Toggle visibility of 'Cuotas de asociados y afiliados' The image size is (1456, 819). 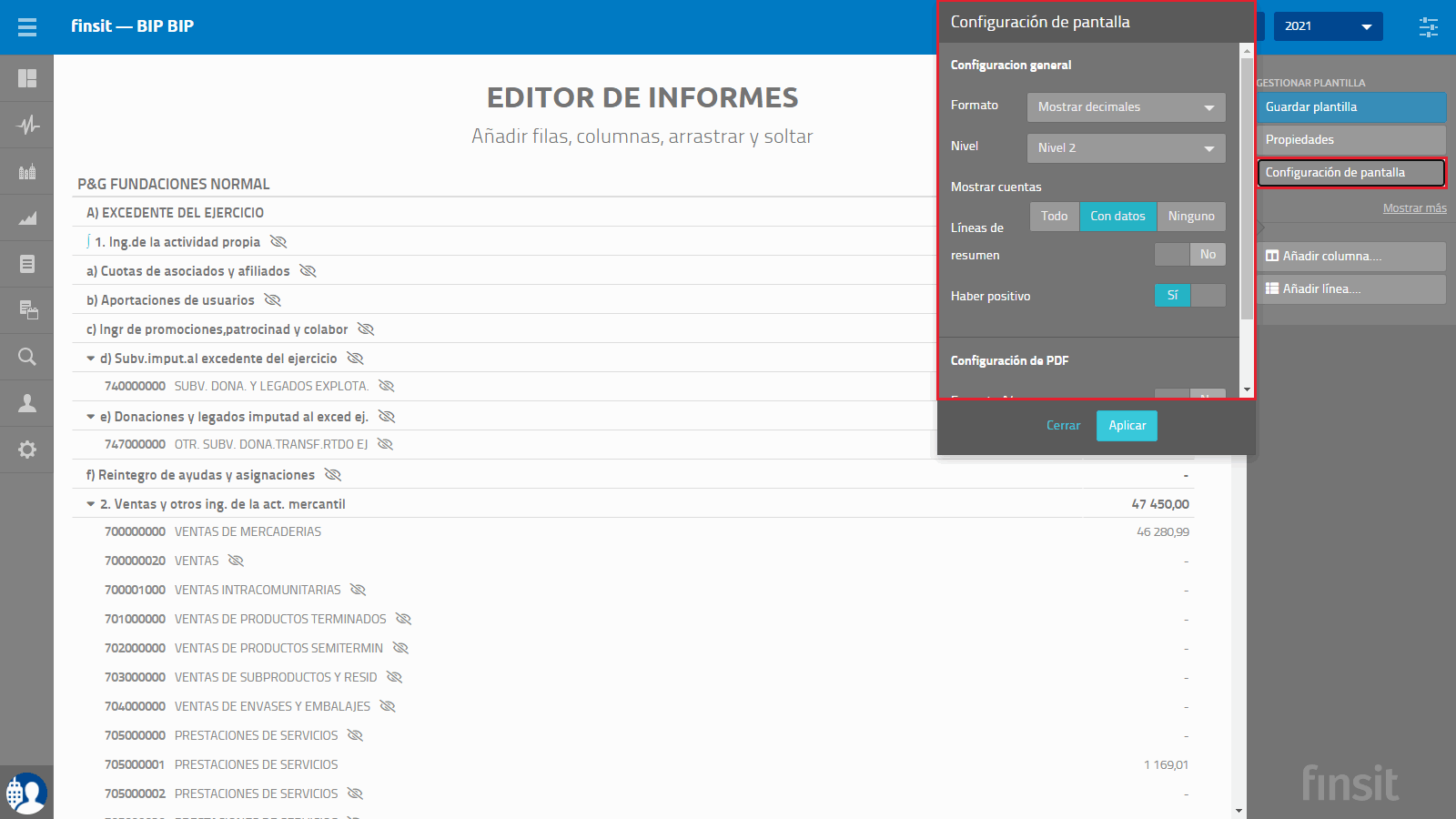[x=308, y=271]
